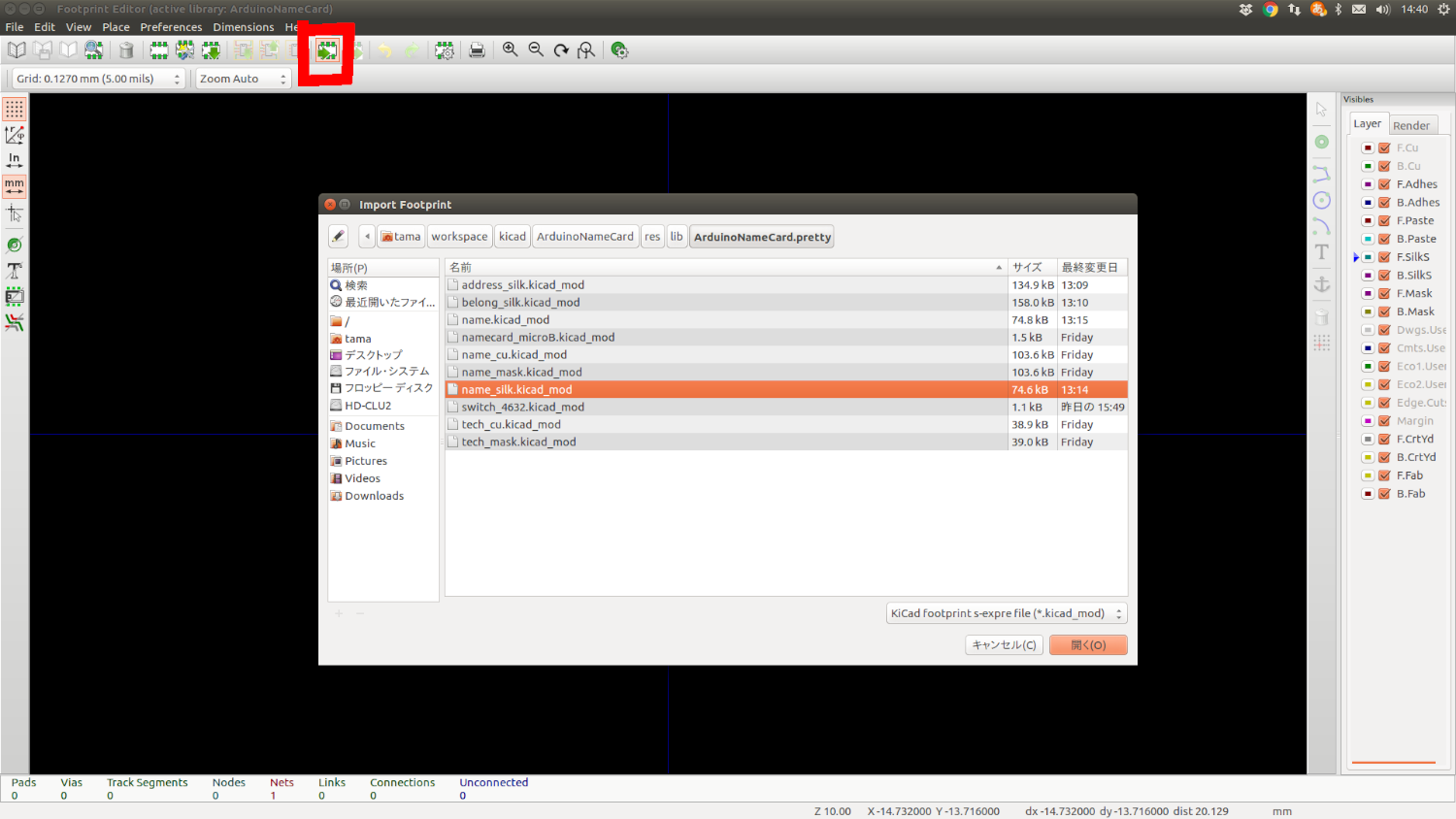Click the zoom to fit icon
Screen dimensions: 1456x819
tap(586, 50)
